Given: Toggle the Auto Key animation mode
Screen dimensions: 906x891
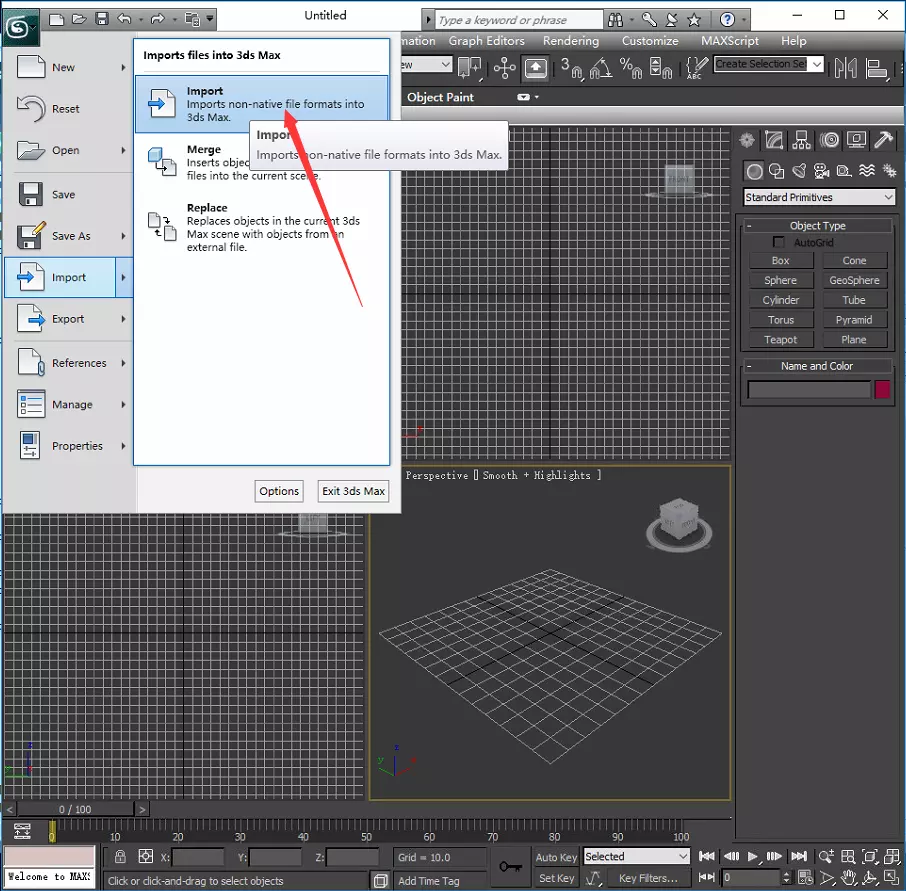Looking at the screenshot, I should tap(556, 857).
